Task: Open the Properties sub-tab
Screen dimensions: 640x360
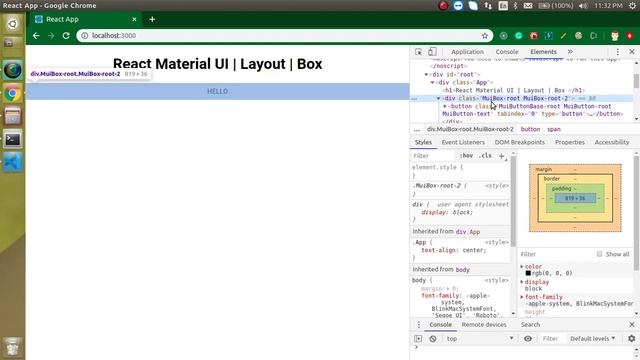Action: coord(570,142)
